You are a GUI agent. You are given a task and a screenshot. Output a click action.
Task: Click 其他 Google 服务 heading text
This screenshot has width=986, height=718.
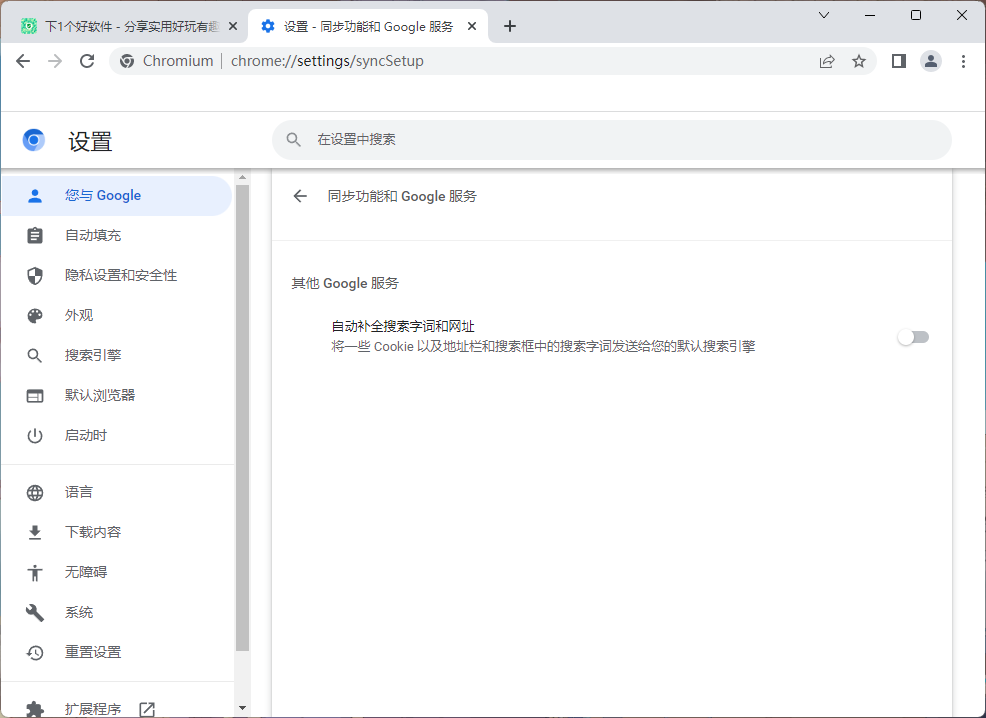pos(345,284)
